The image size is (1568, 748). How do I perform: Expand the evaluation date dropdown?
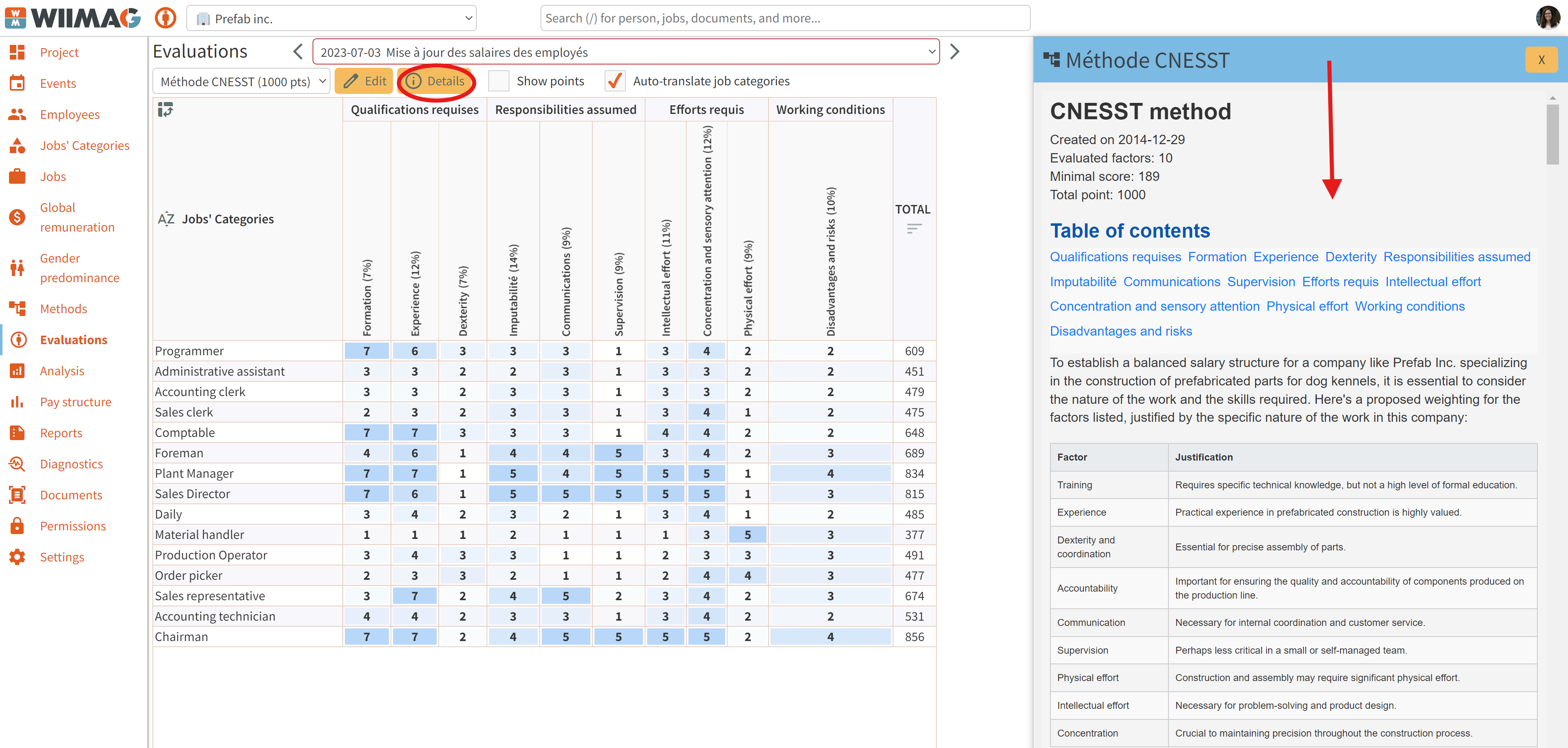[626, 52]
